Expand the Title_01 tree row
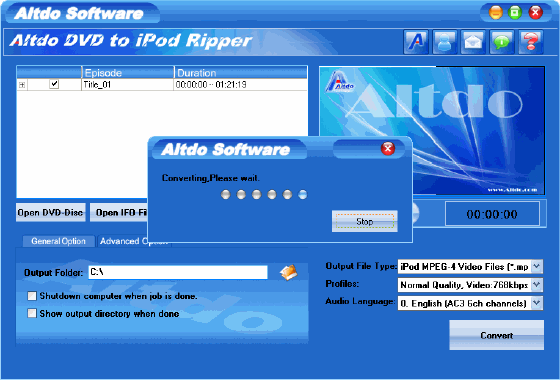This screenshot has height=380, width=560. (x=22, y=85)
